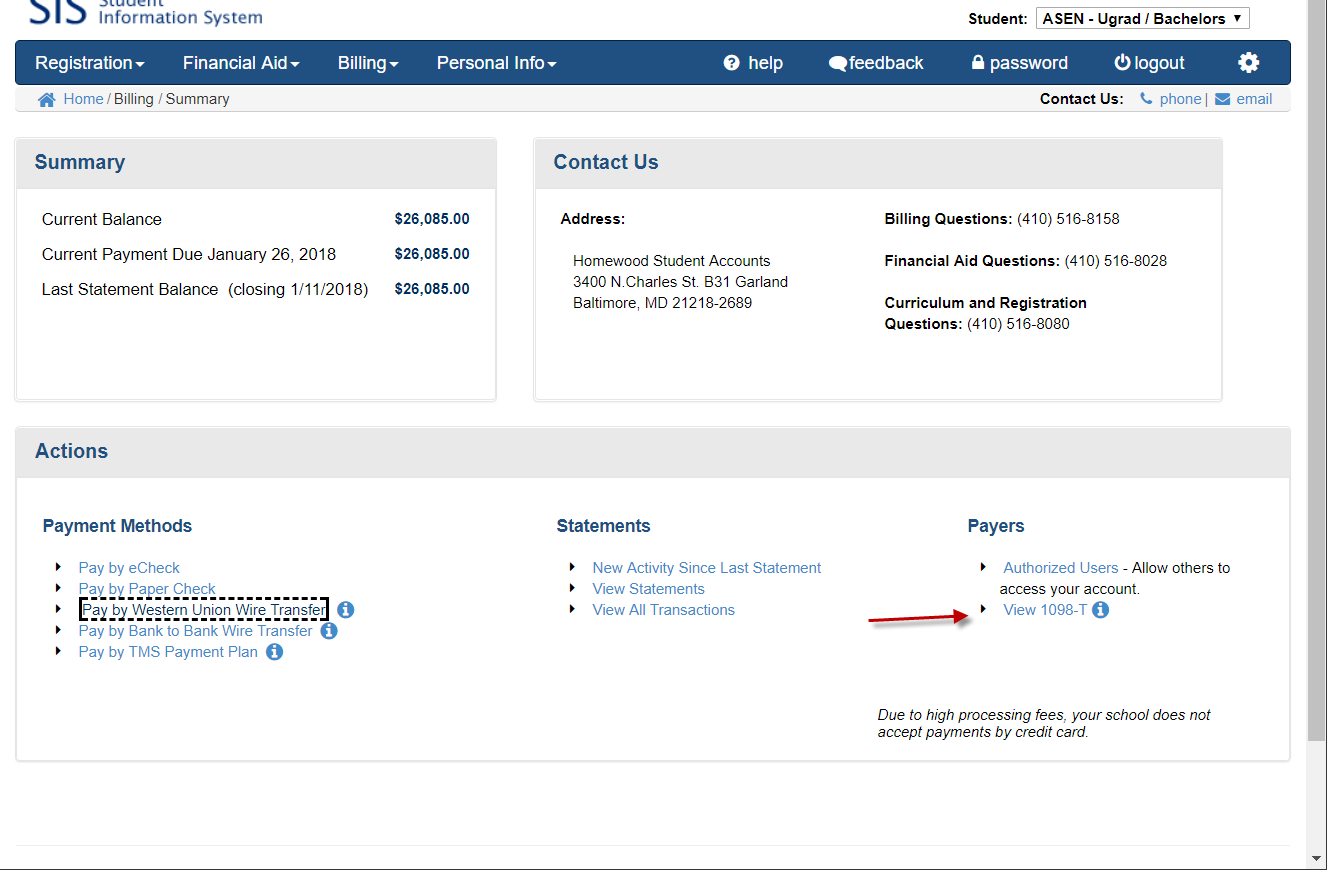Click Registration phone number (410) 516-8080
This screenshot has width=1327, height=870.
[1018, 324]
